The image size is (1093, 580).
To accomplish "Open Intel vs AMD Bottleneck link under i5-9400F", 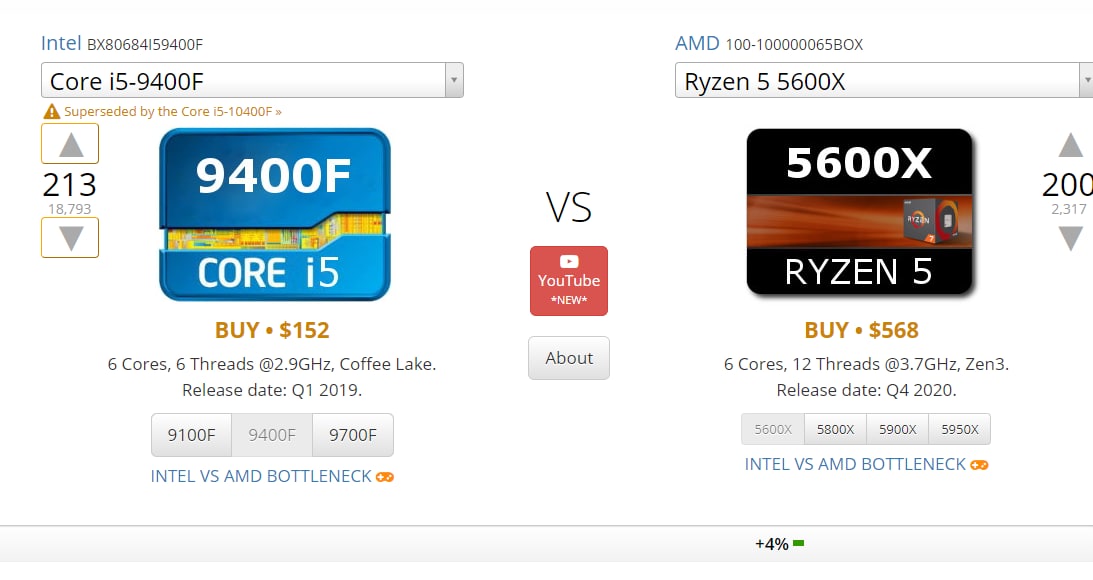I will 261,477.
